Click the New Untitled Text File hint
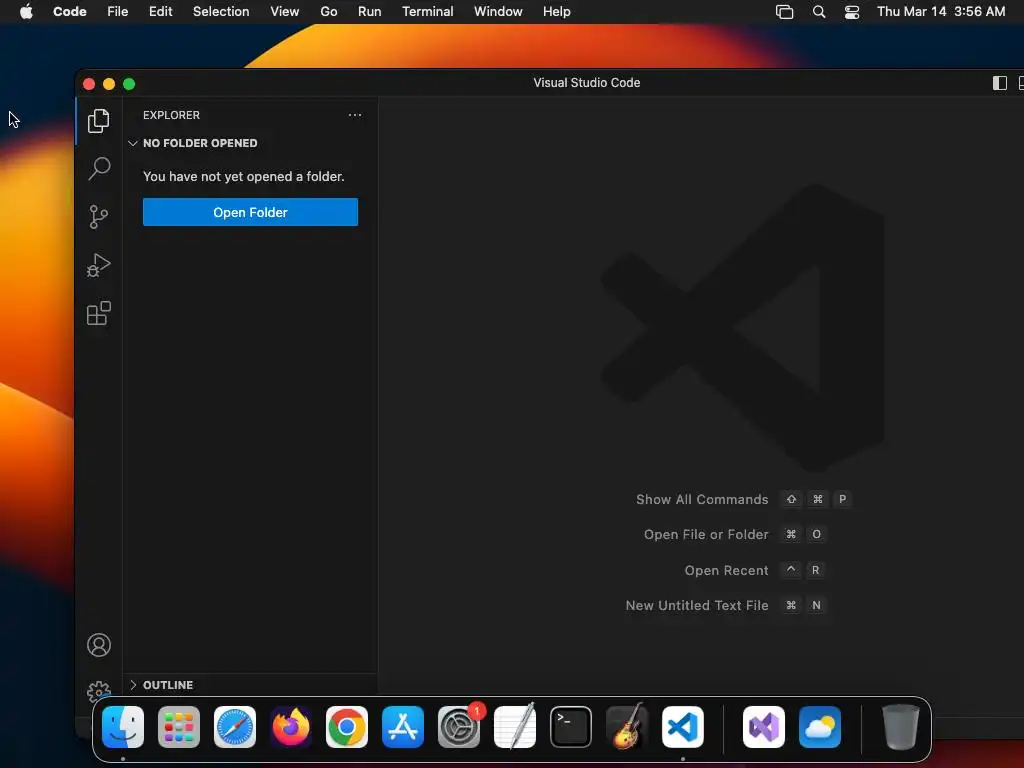This screenshot has width=1024, height=768. tap(725, 605)
